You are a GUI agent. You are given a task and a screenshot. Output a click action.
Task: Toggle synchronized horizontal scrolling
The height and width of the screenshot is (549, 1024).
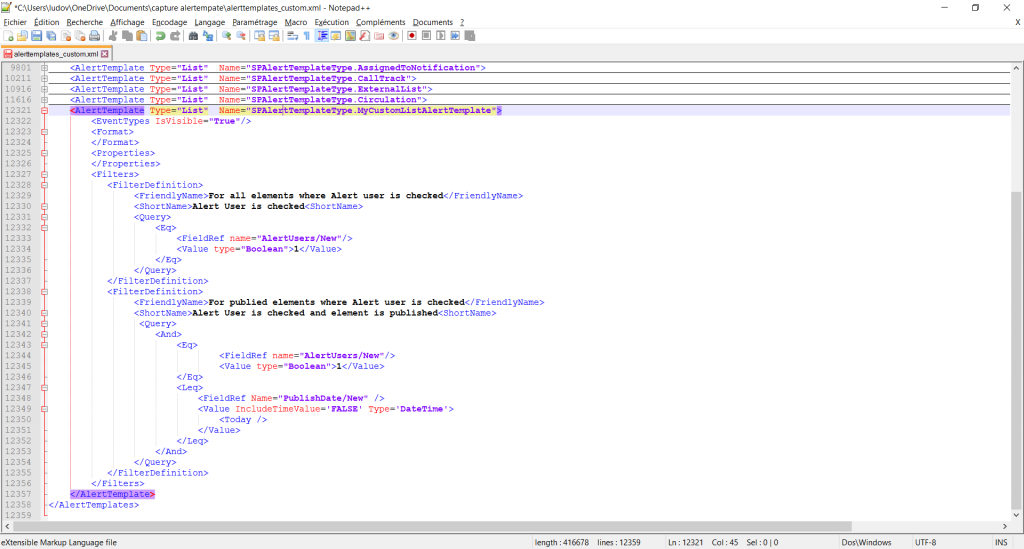[274, 36]
